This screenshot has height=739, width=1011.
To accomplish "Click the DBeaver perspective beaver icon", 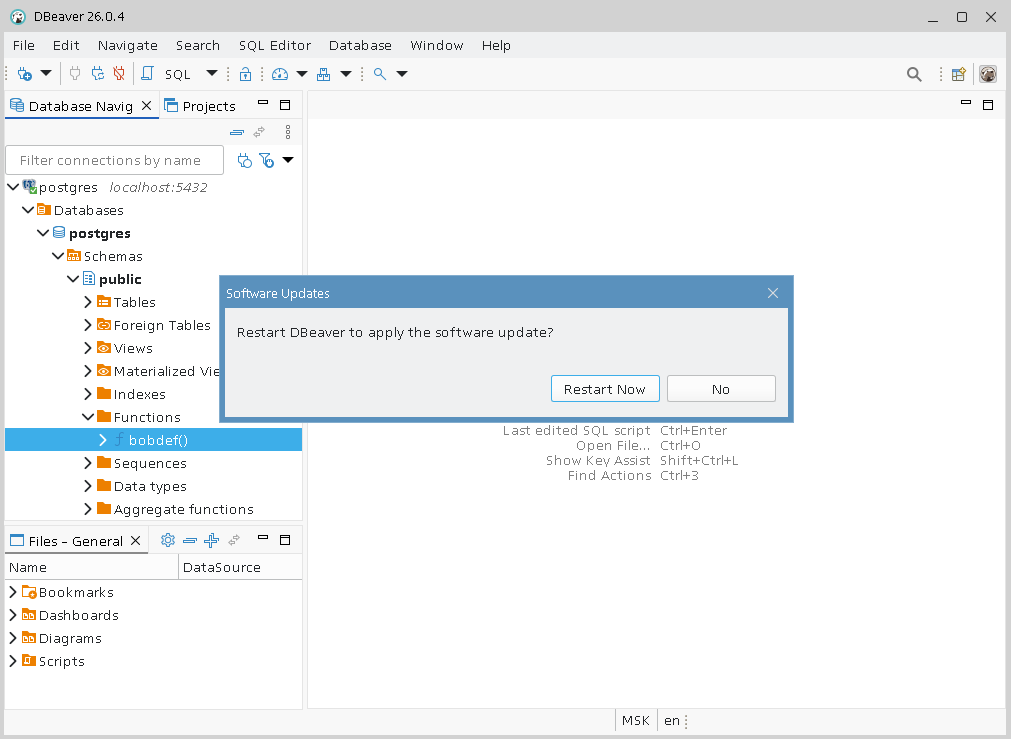I will click(988, 74).
